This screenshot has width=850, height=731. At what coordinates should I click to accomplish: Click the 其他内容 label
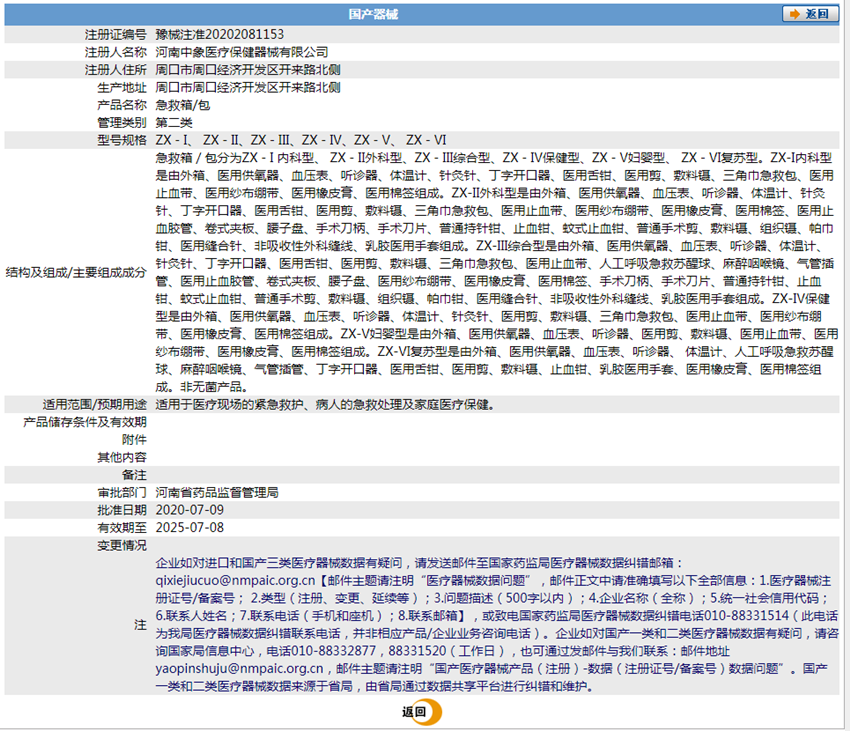[x=122, y=457]
